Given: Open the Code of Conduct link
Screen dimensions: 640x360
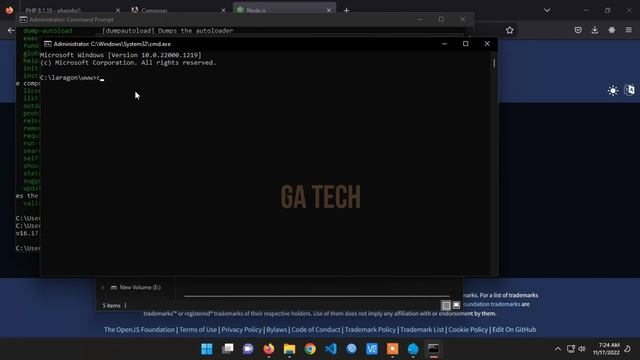Looking at the screenshot, I should coord(316,329).
